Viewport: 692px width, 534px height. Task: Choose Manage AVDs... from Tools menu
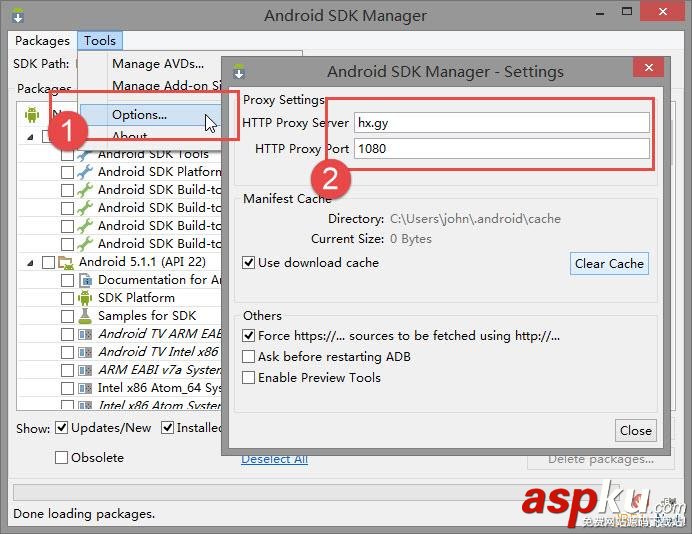(158, 64)
